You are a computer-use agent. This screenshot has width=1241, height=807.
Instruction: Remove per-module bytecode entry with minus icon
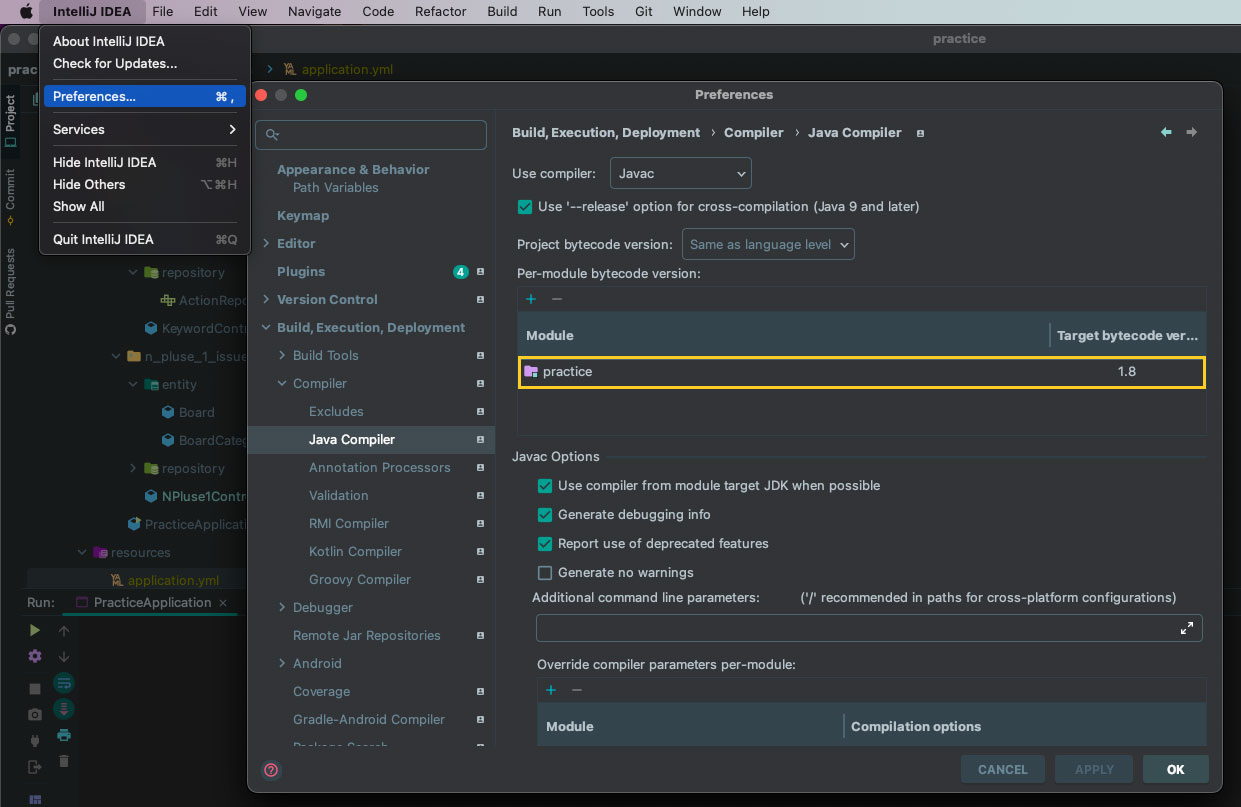click(x=557, y=299)
